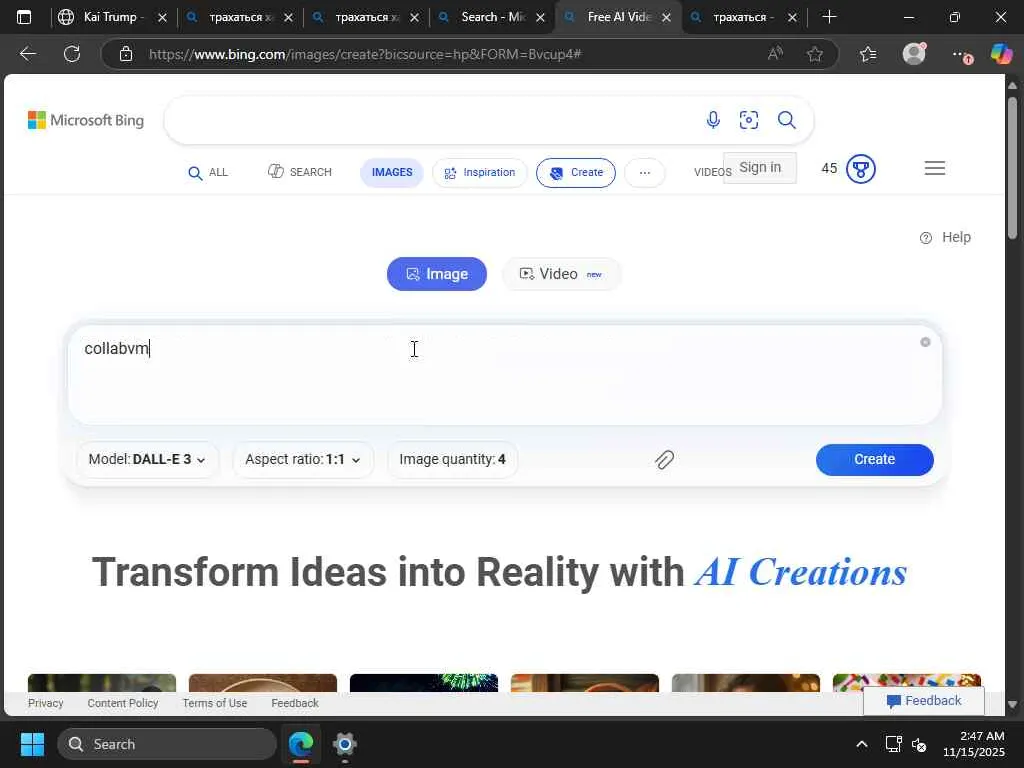Image resolution: width=1024 pixels, height=768 pixels.
Task: Clear the prompt with the x icon
Action: [925, 342]
